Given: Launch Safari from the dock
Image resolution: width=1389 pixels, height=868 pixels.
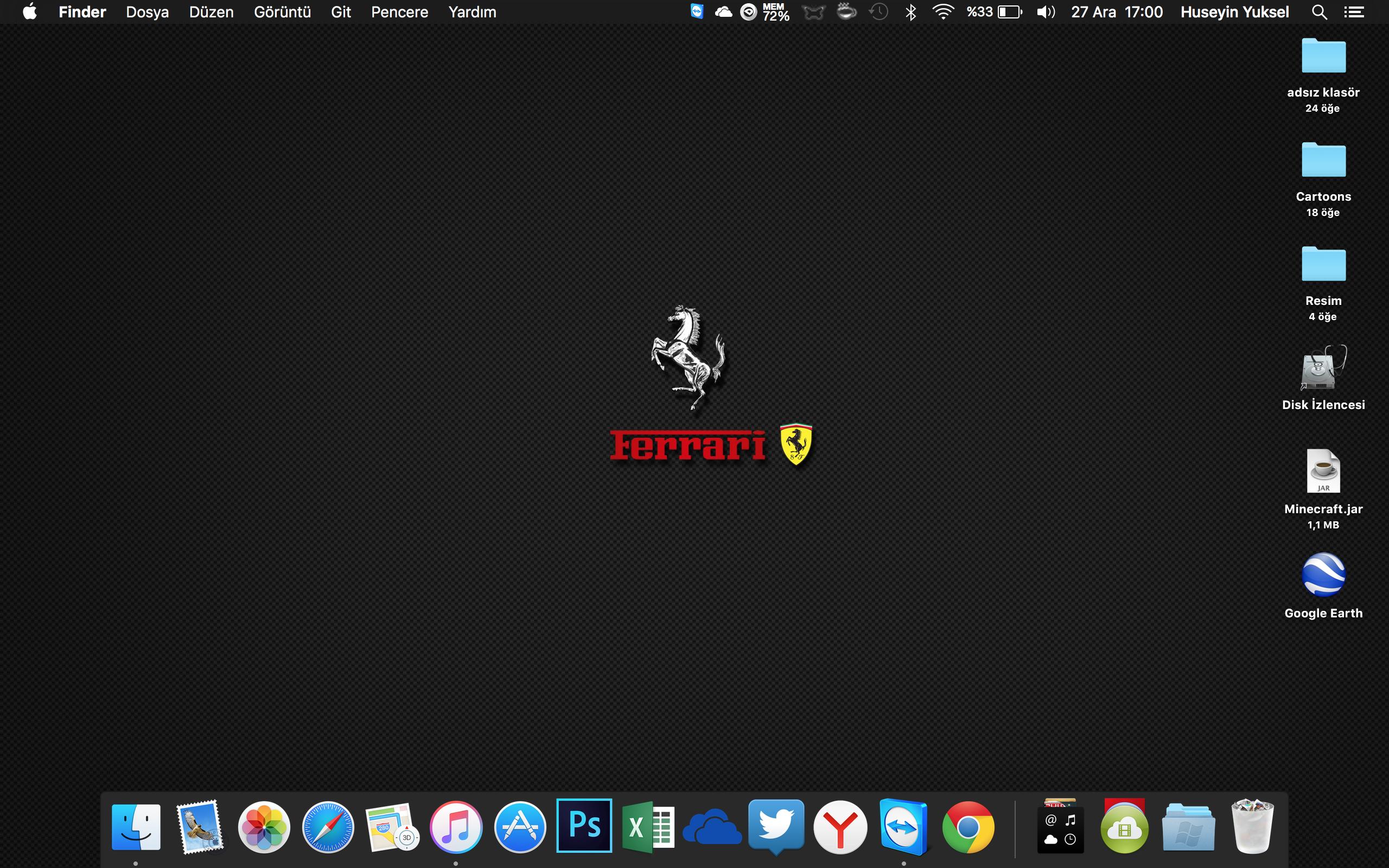Looking at the screenshot, I should [328, 827].
